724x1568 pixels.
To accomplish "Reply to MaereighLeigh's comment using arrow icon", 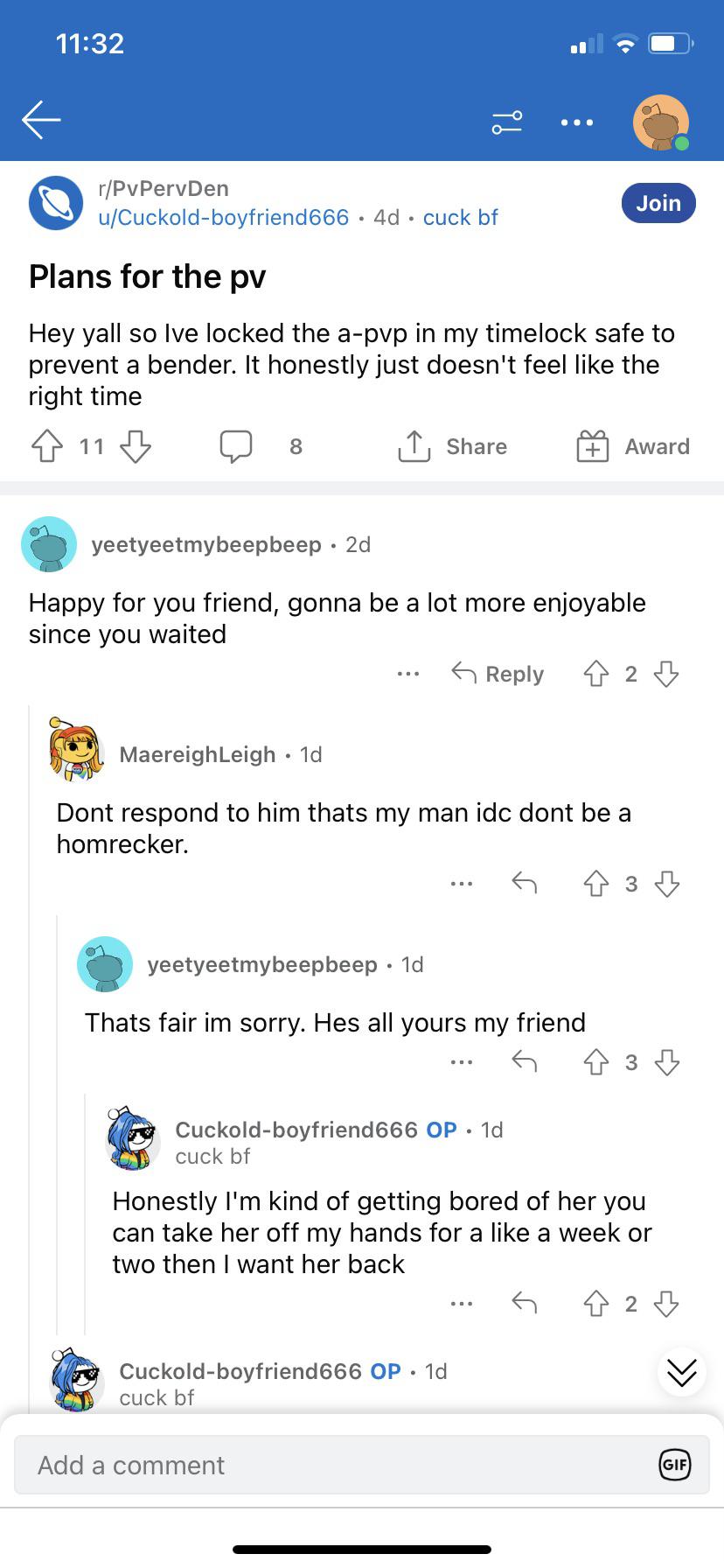I will pos(524,884).
